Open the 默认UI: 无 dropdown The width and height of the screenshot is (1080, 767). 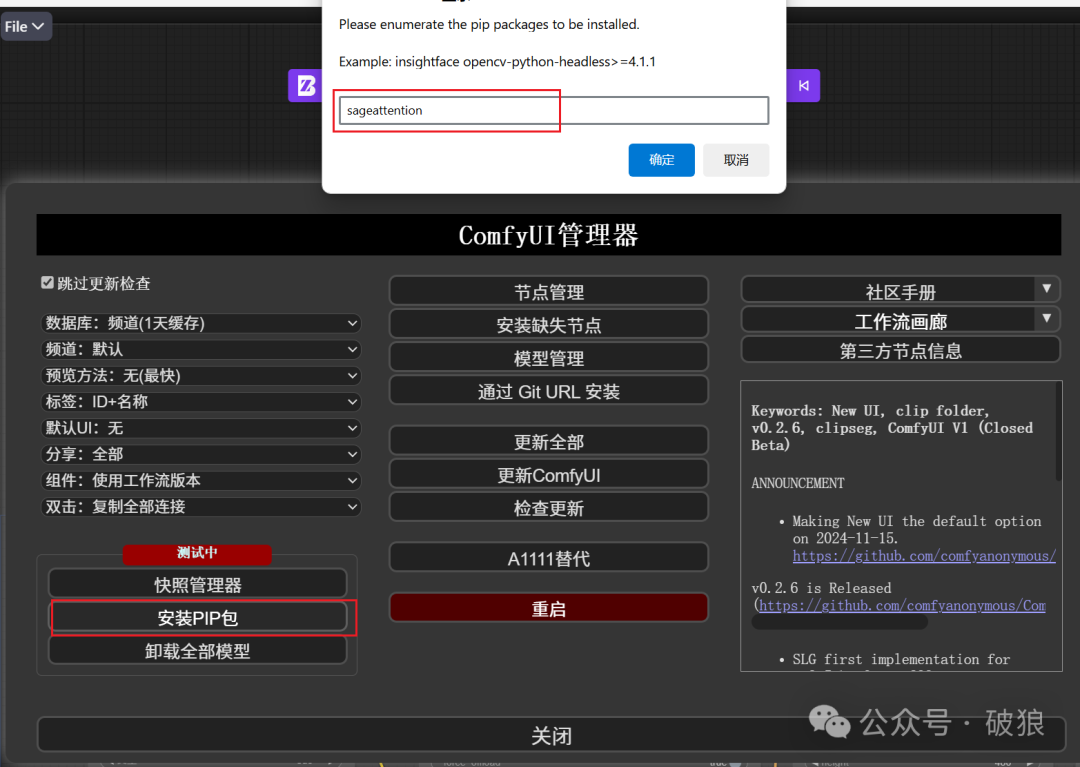pos(201,428)
